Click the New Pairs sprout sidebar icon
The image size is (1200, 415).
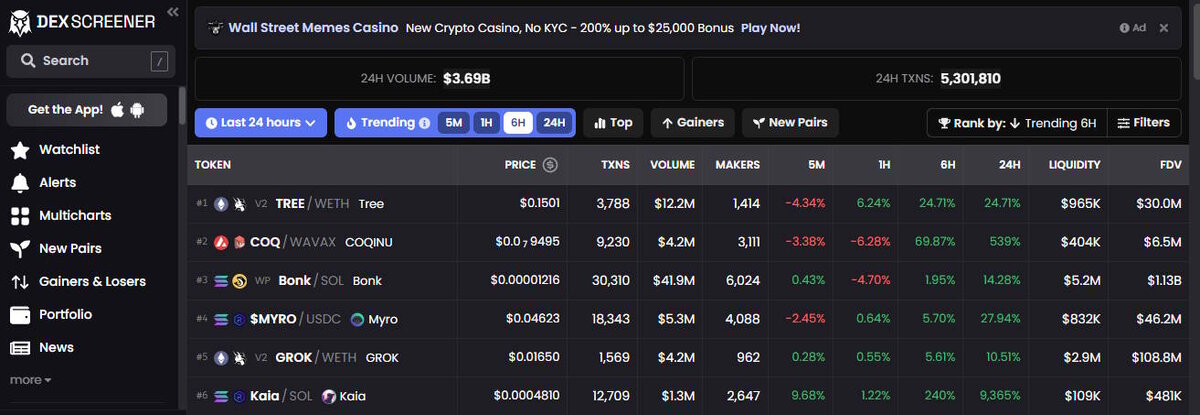[19, 249]
